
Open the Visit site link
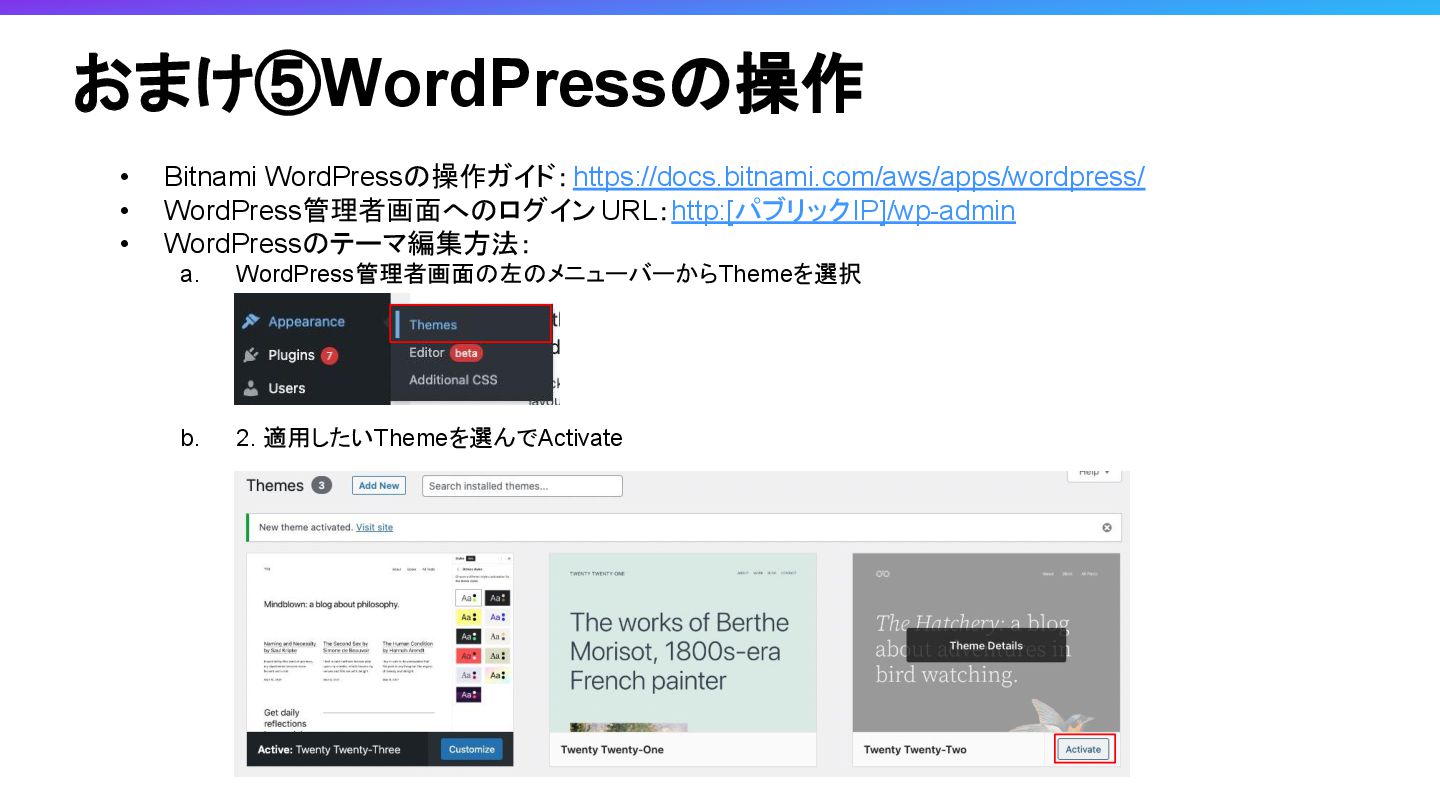(375, 527)
